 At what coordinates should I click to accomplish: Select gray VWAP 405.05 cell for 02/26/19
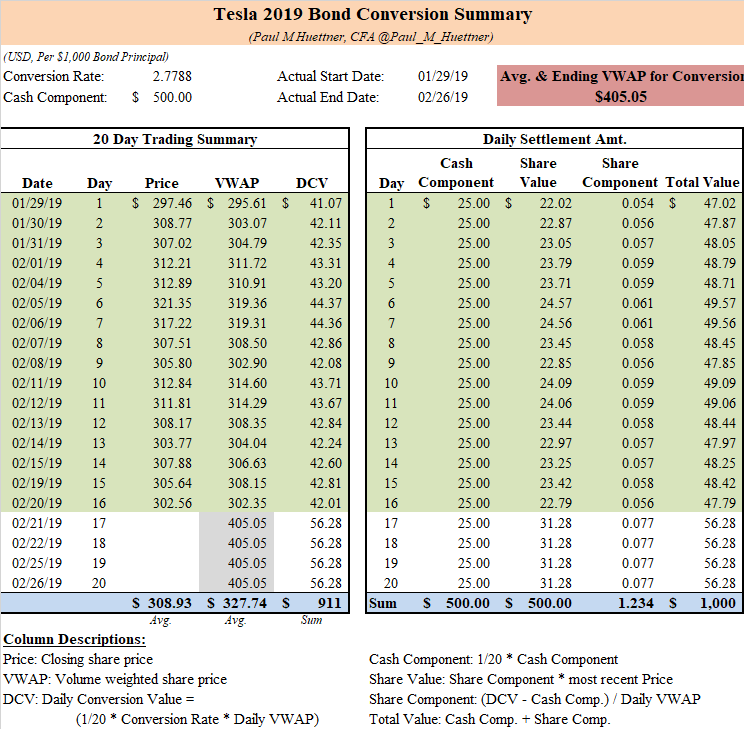247,583
